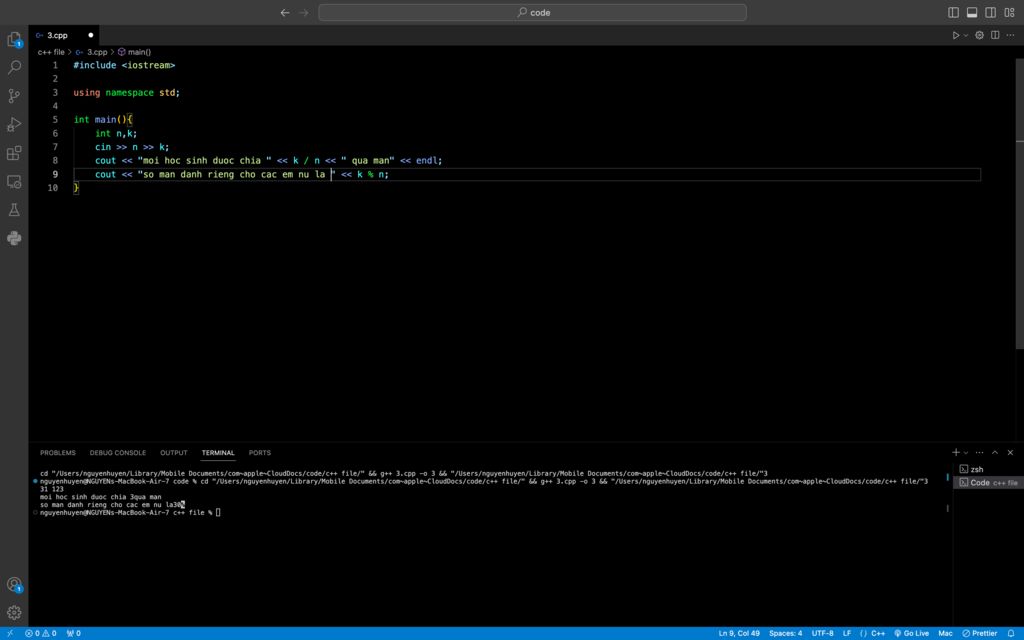Open the Manage gear in activity bar
Screen dimensions: 1024x640
(x=14, y=613)
